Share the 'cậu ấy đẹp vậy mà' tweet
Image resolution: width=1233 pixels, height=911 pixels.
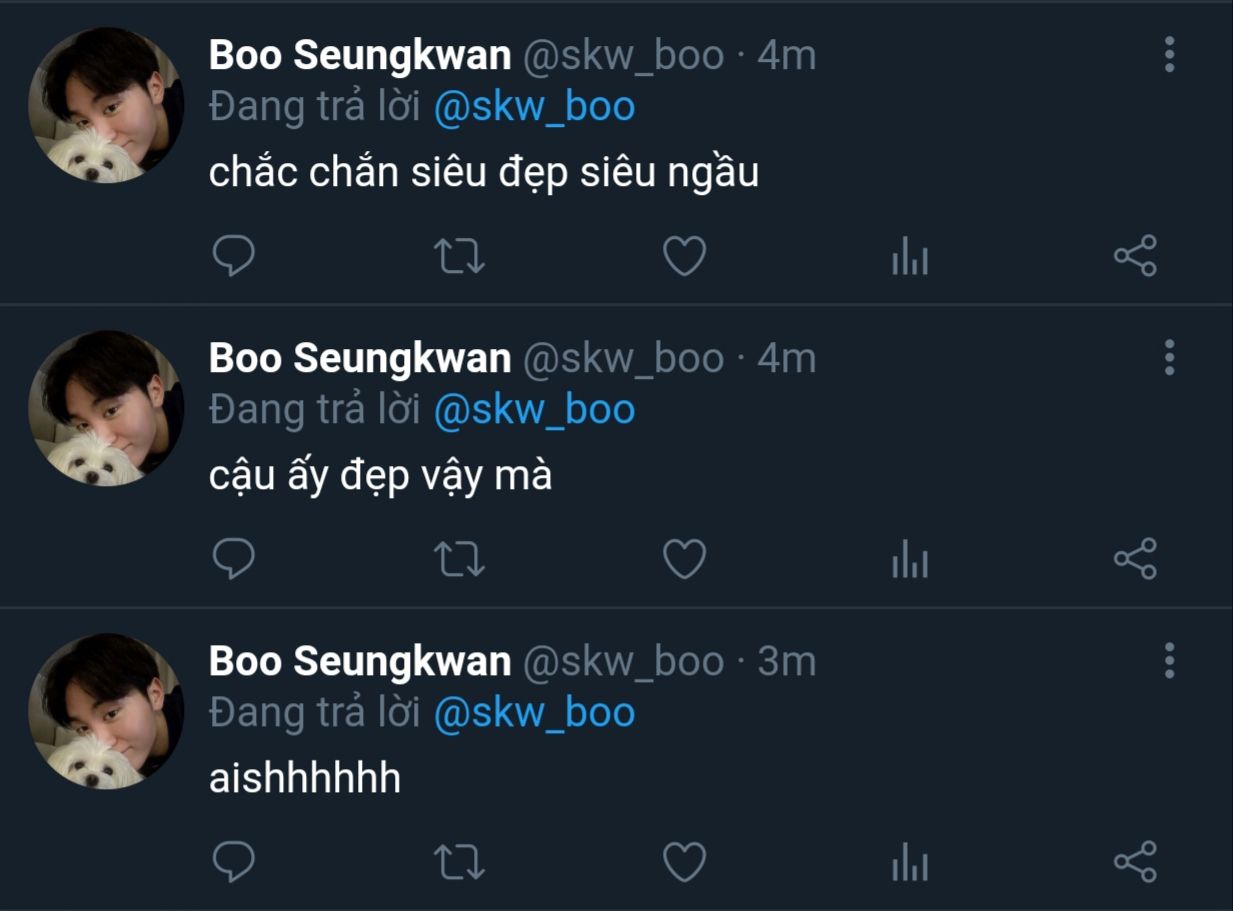click(1135, 558)
